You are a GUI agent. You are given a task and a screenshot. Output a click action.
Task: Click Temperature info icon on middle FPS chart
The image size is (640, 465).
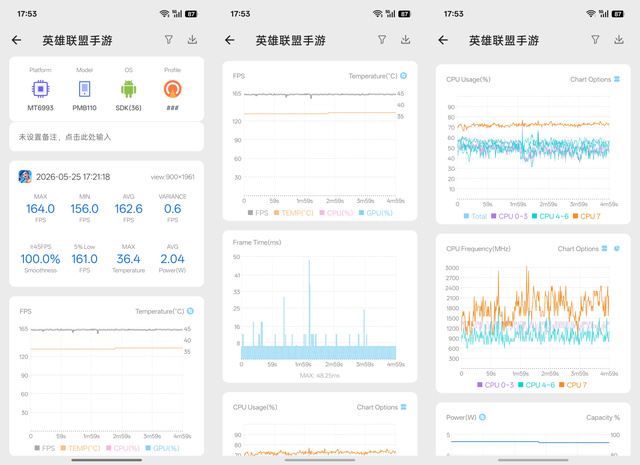pyautogui.click(x=404, y=76)
